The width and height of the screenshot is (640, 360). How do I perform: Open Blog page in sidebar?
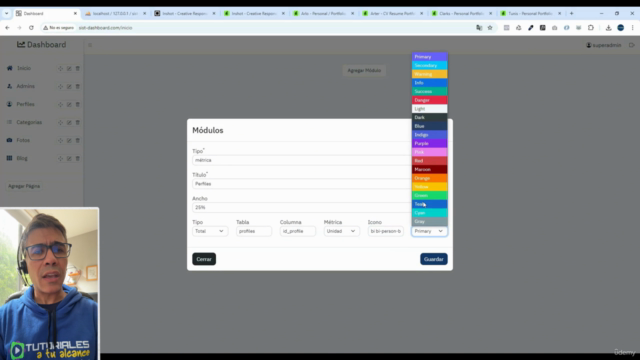pyautogui.click(x=22, y=158)
